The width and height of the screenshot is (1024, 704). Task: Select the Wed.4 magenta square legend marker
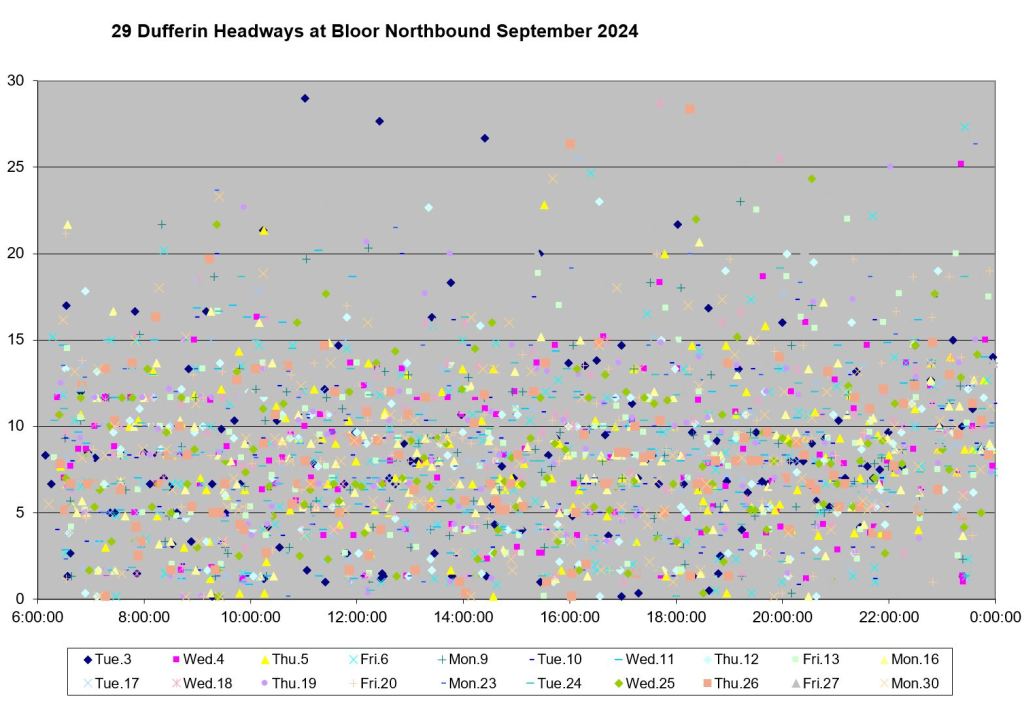177,659
